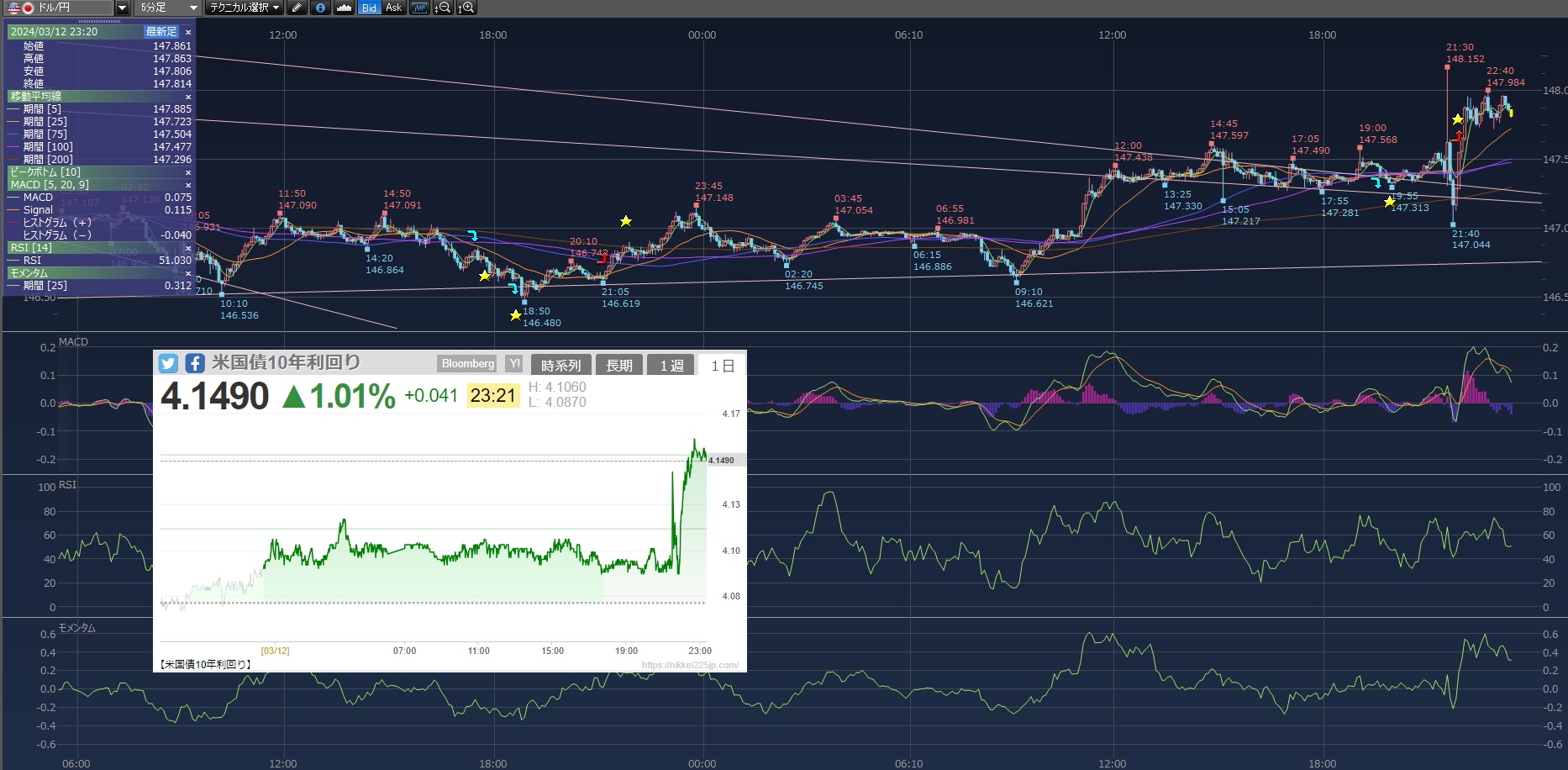Share the yield chart on Facebook

pyautogui.click(x=194, y=363)
